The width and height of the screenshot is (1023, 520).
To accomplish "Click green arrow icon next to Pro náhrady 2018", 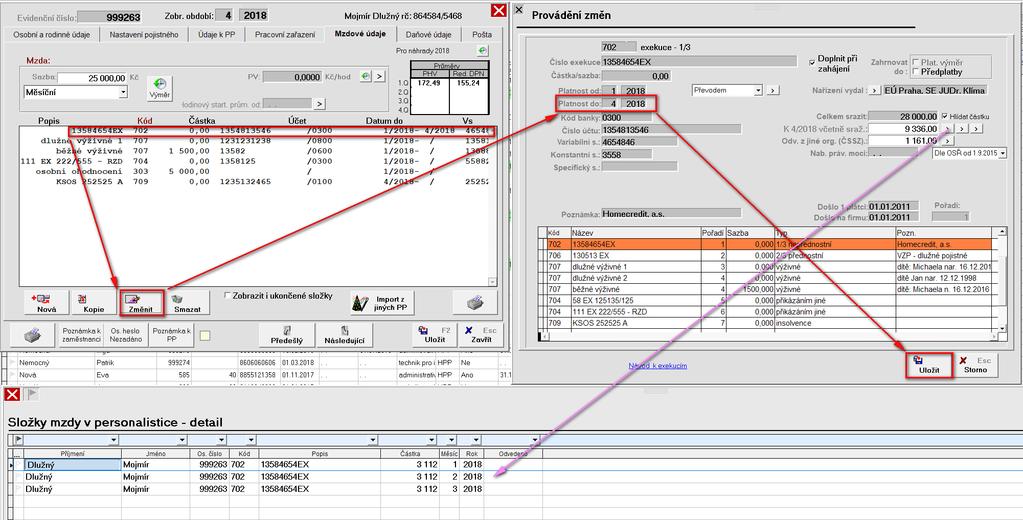I will coord(481,51).
